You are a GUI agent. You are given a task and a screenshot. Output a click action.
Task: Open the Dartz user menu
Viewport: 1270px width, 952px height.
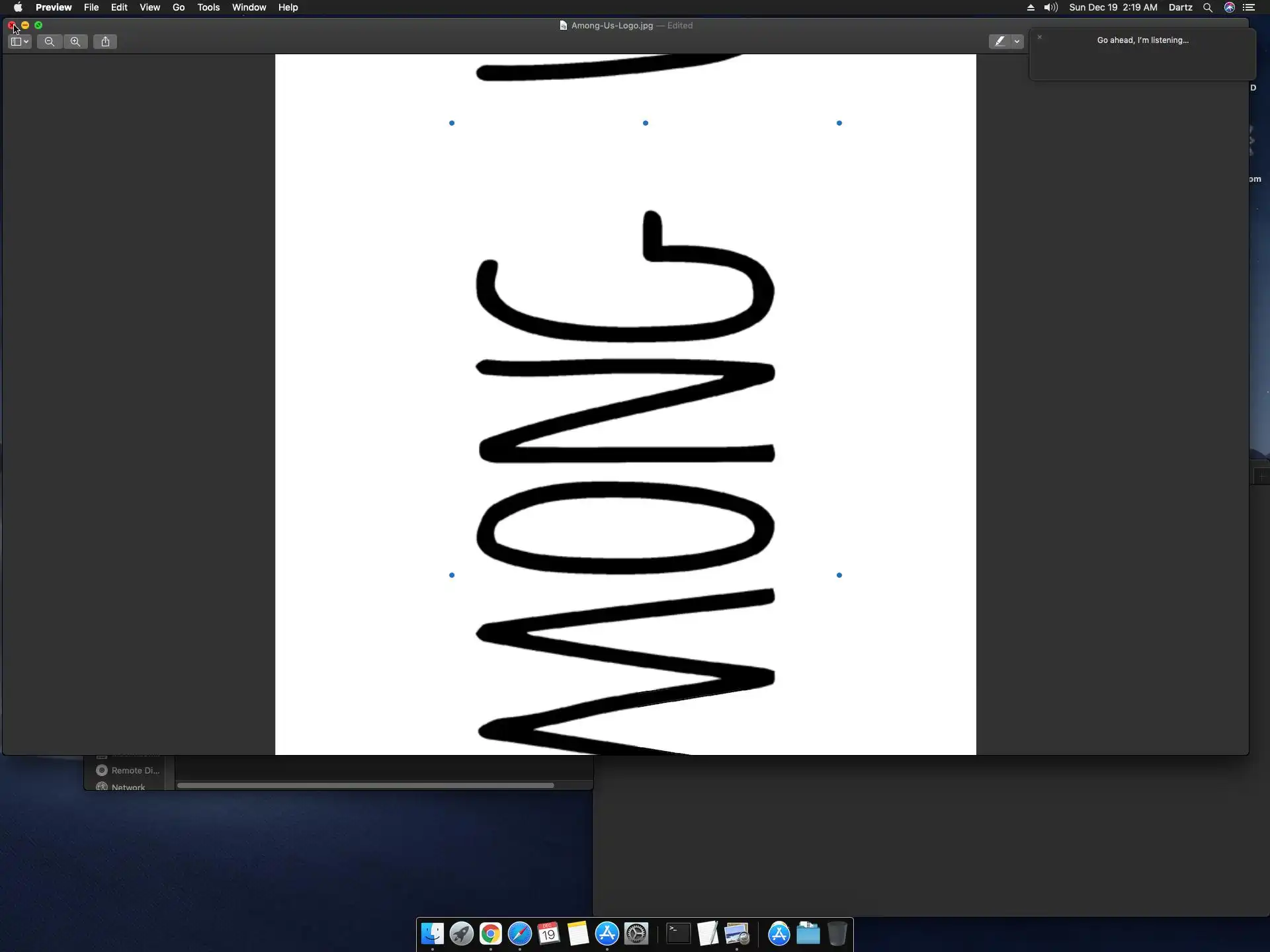point(1180,7)
